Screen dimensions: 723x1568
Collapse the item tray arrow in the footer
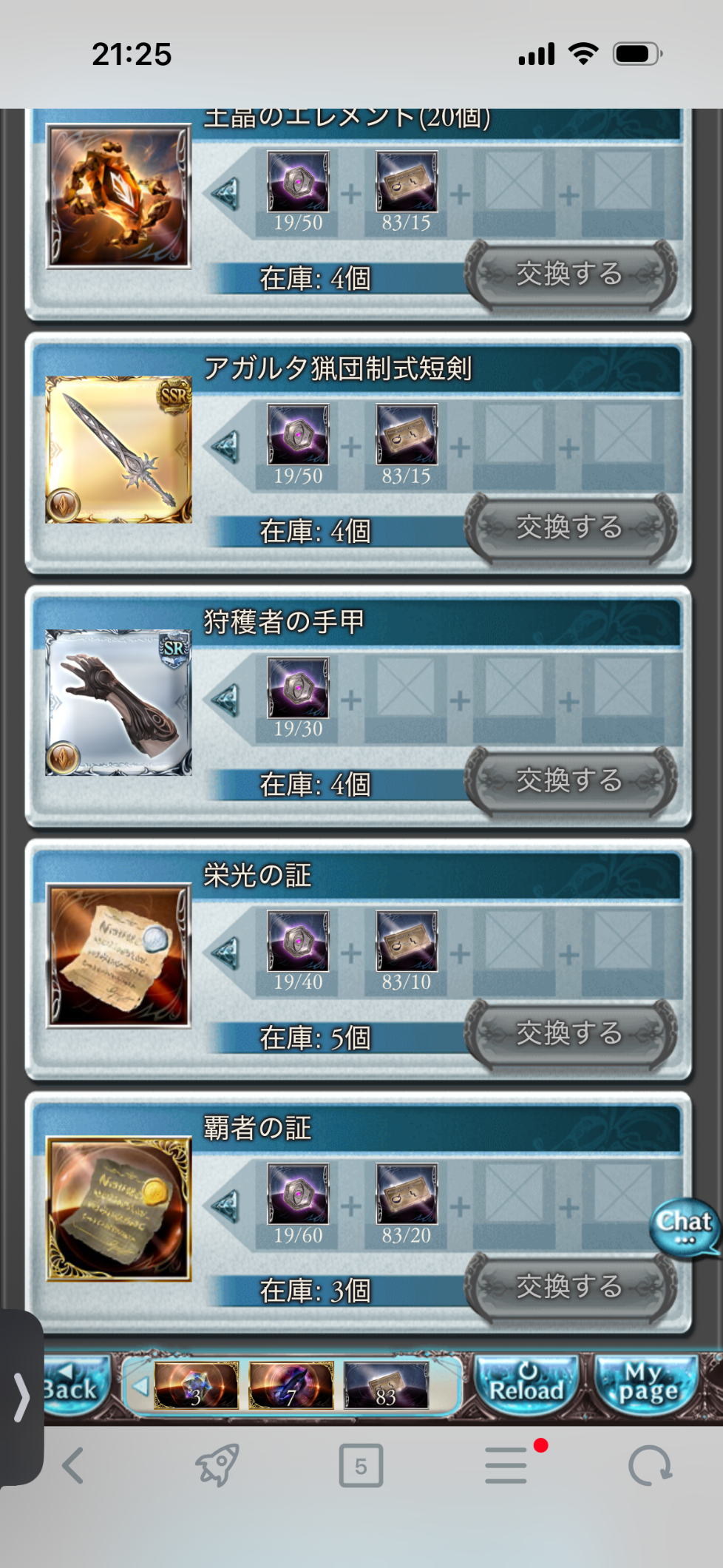138,1385
